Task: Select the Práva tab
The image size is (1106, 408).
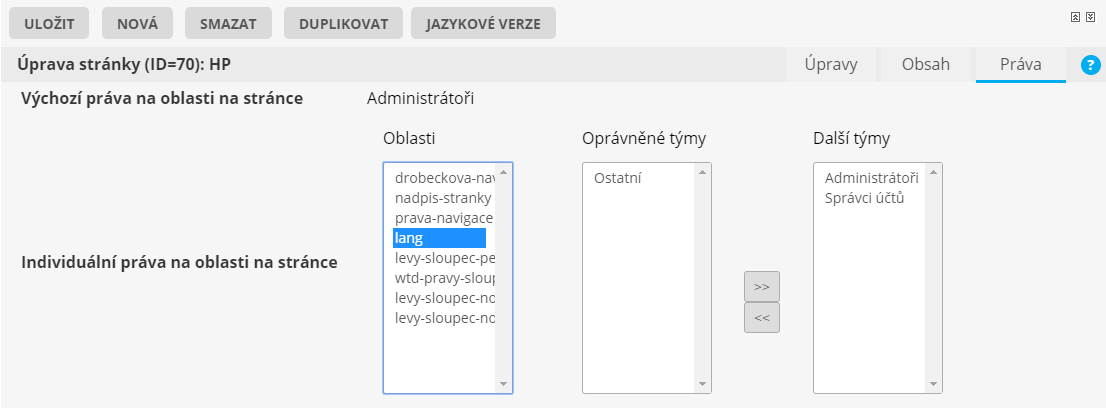Action: tap(1020, 64)
